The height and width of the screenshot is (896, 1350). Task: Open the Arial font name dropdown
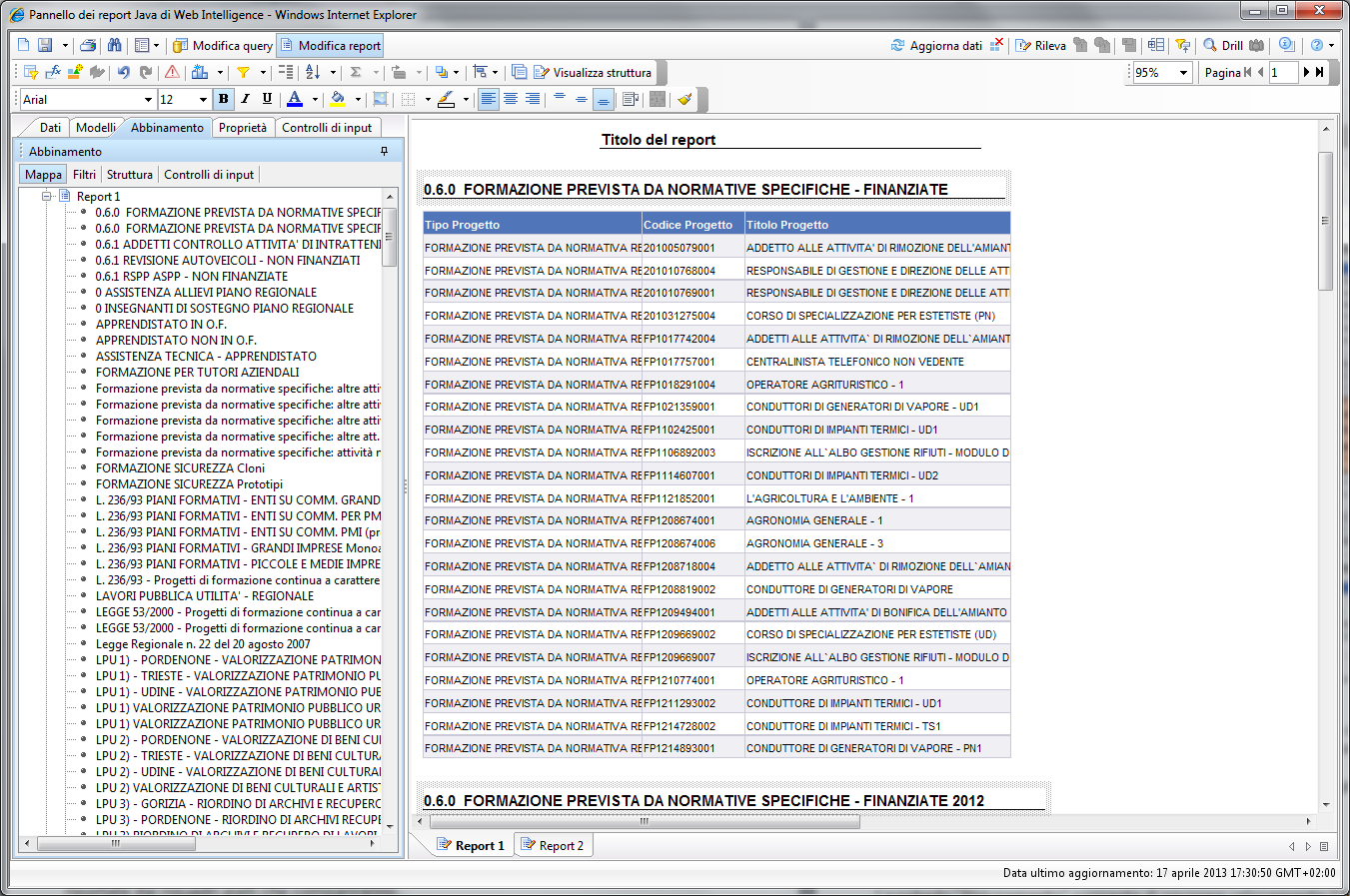[x=148, y=99]
